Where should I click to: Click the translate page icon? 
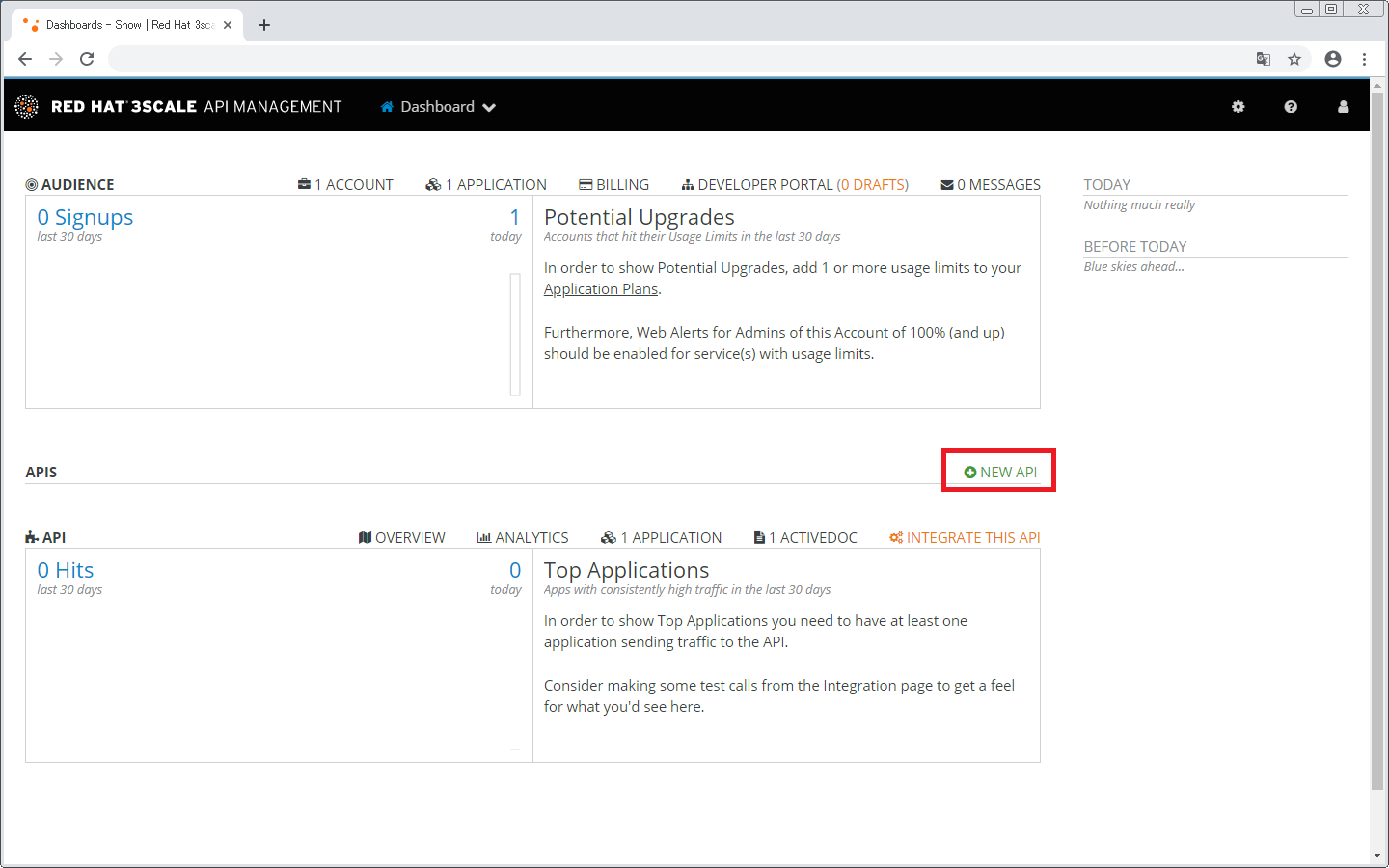(x=1264, y=59)
